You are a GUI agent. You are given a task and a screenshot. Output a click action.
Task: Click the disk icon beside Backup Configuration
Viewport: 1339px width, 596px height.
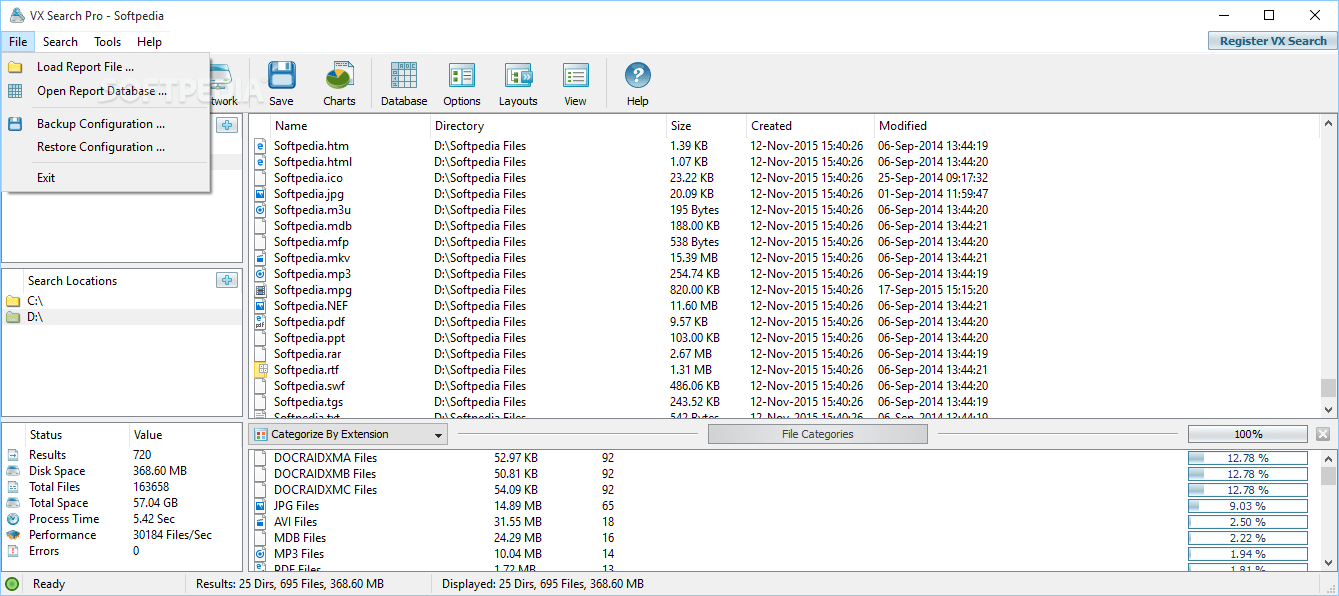point(15,124)
